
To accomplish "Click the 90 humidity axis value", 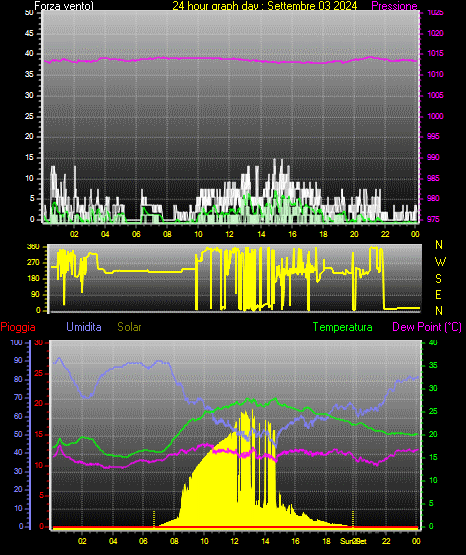I will 18,360.
